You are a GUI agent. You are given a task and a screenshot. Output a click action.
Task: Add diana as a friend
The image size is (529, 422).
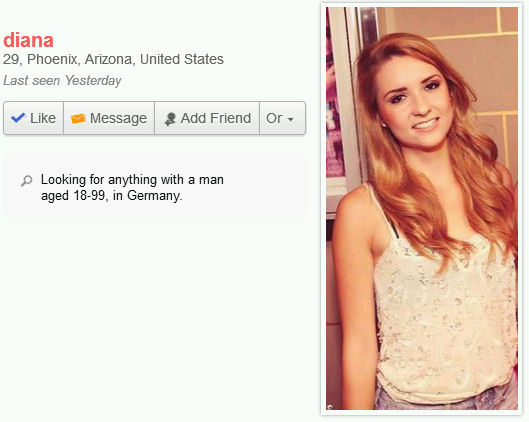(207, 118)
